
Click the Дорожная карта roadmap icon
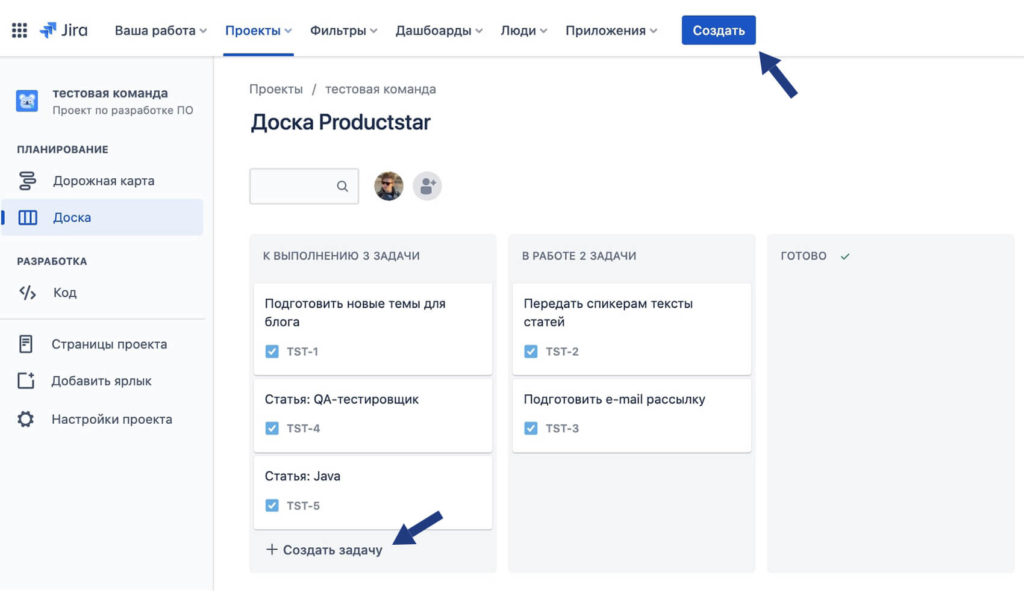point(27,181)
